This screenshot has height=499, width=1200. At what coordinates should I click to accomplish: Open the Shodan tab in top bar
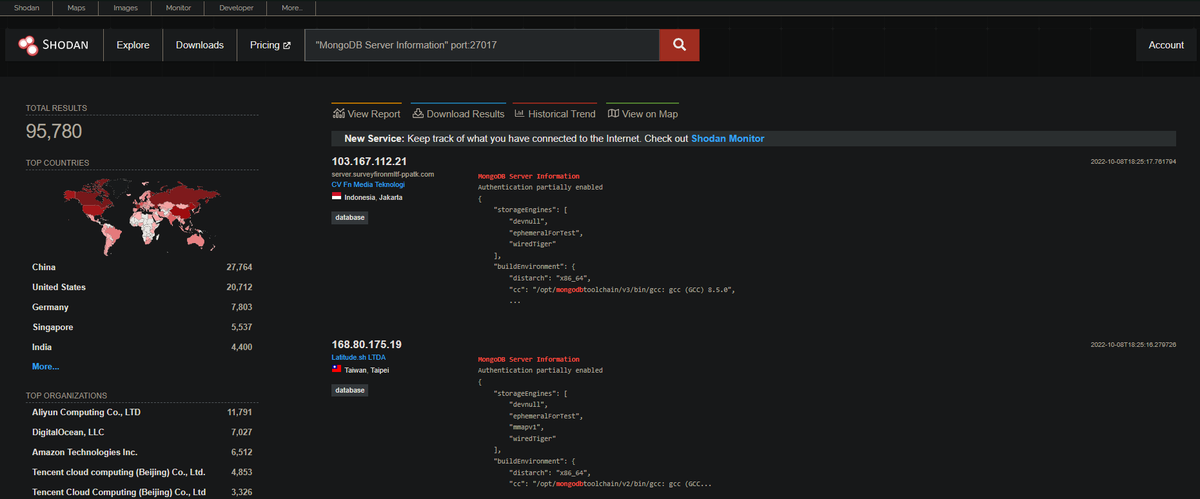click(x=27, y=7)
